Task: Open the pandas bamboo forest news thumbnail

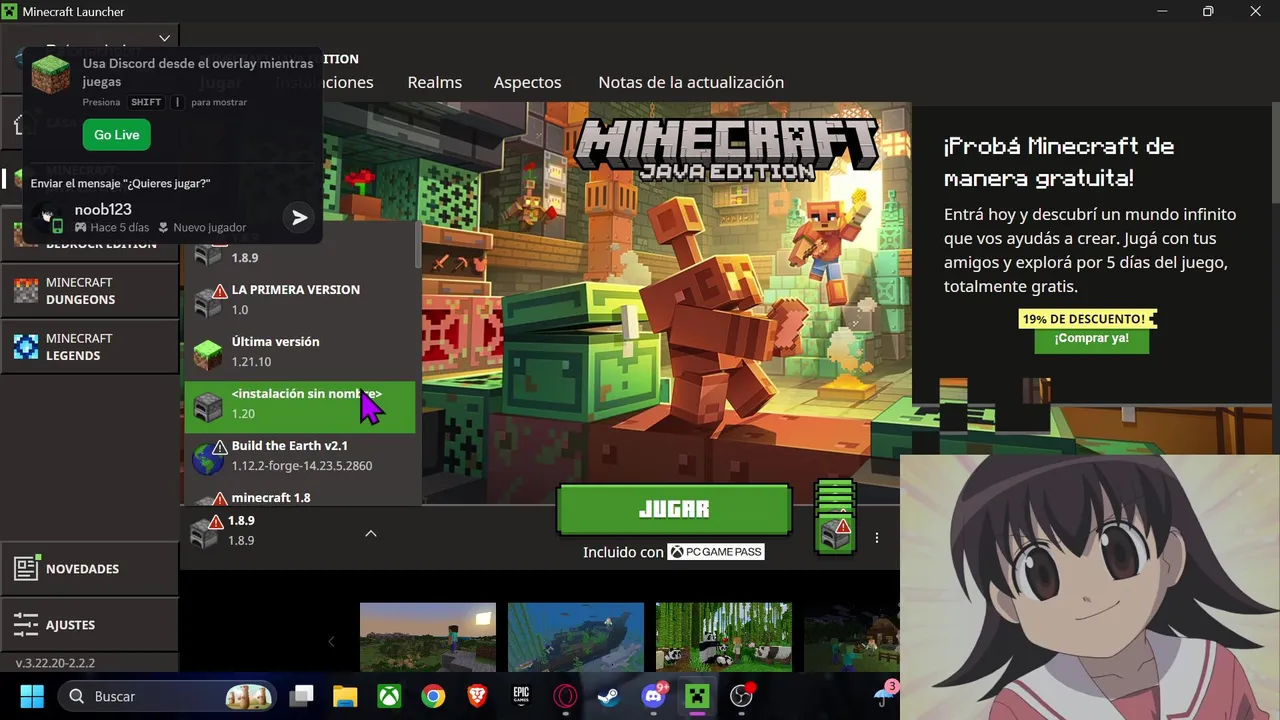Action: point(724,637)
